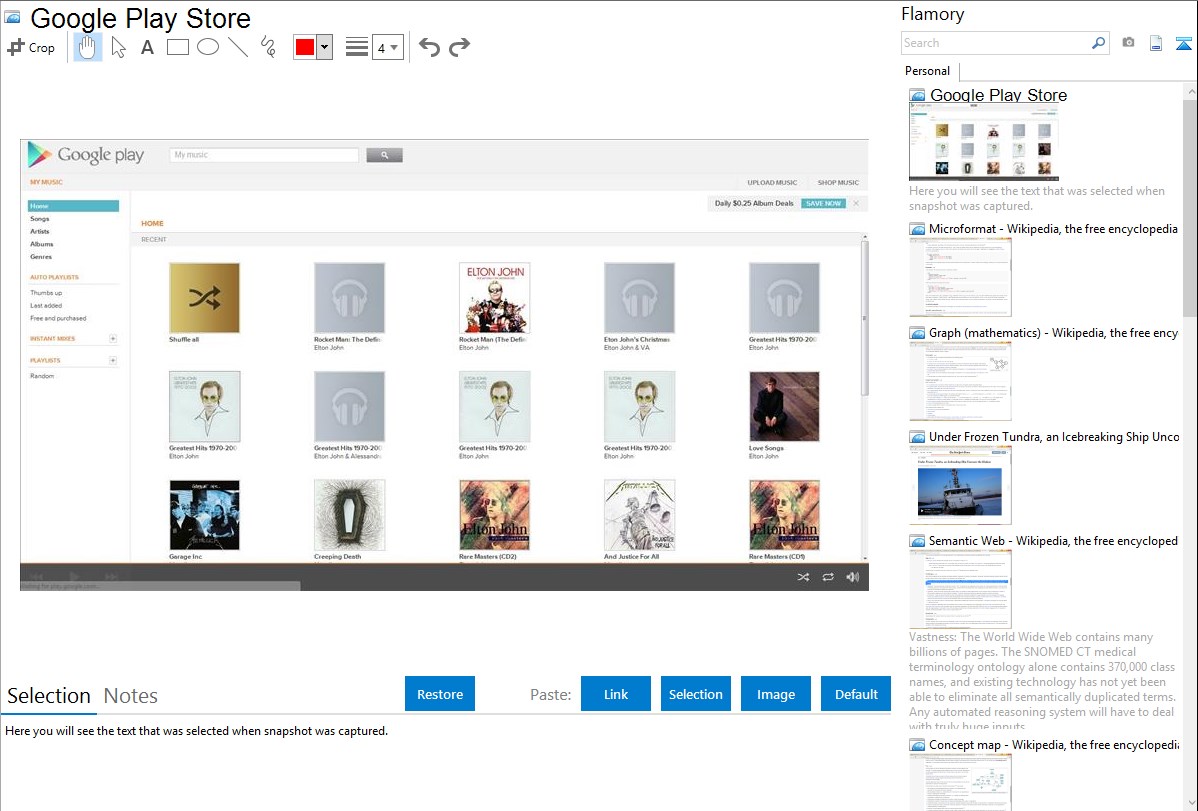This screenshot has height=811, width=1198.
Task: Open the Microformat Wikipedia snapshot title
Action: [x=1053, y=229]
